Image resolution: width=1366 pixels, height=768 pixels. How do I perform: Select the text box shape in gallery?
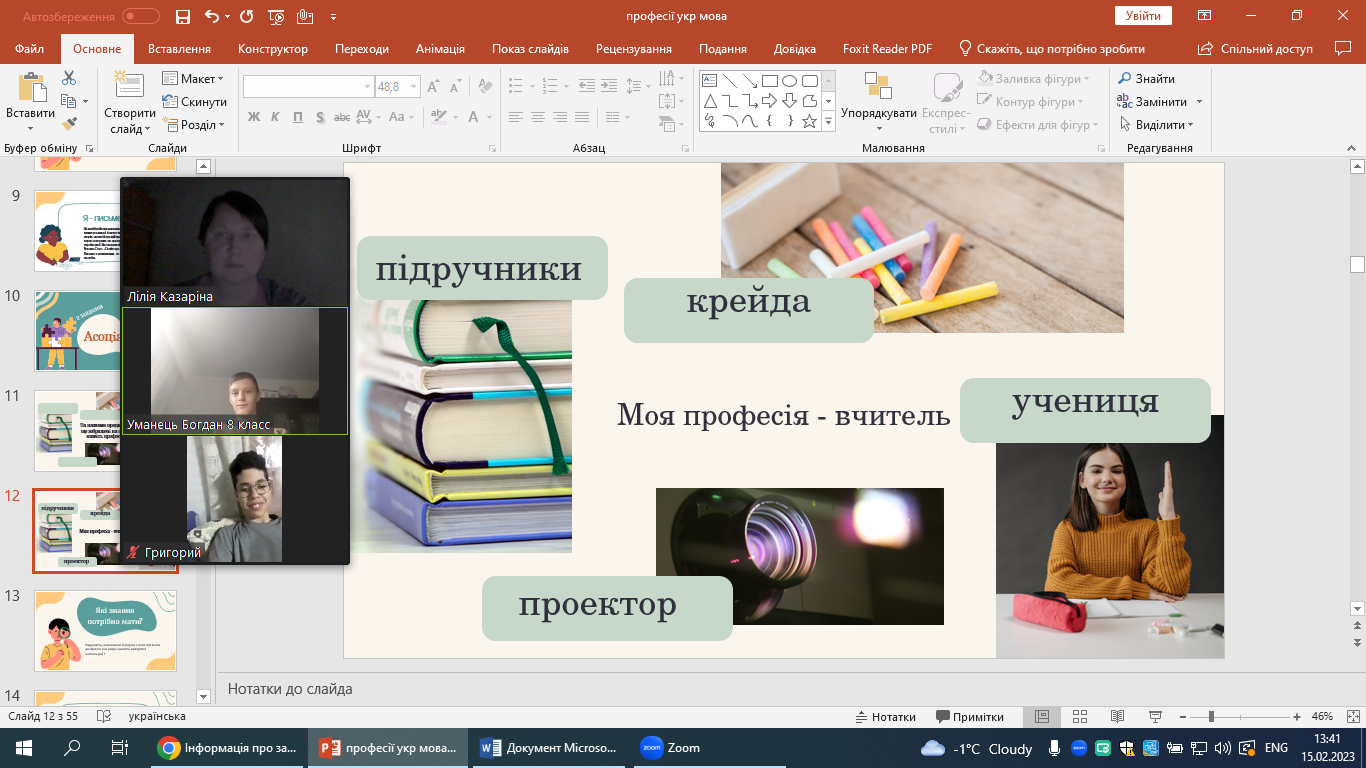click(710, 81)
